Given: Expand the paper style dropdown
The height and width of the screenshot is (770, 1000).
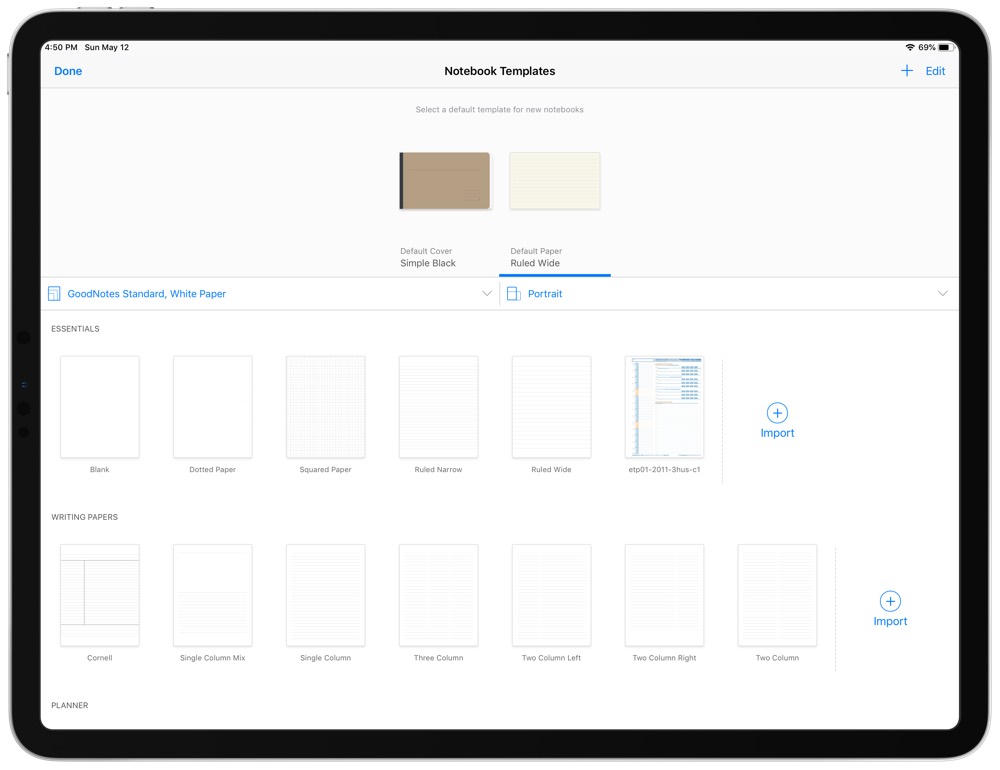Looking at the screenshot, I should (487, 293).
